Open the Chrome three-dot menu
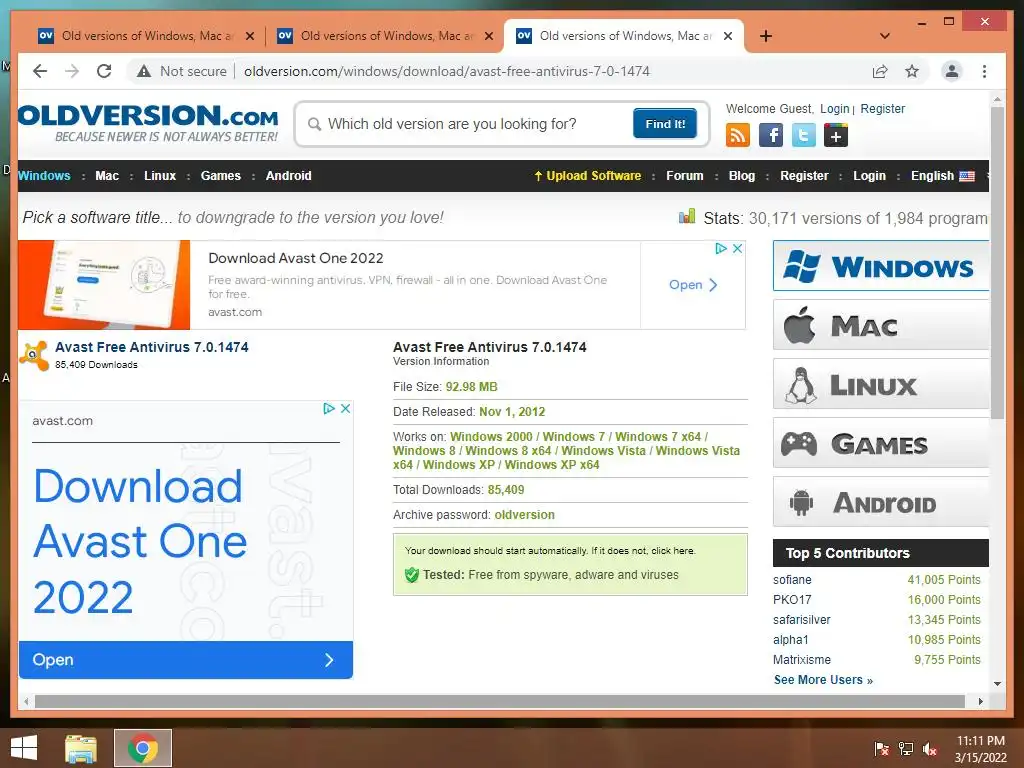Image resolution: width=1024 pixels, height=768 pixels. 984,71
